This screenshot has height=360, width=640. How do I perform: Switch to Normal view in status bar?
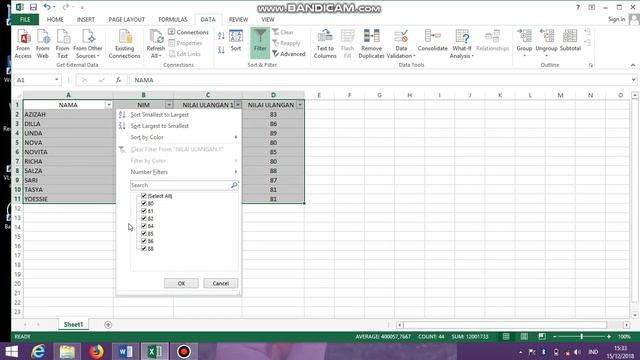click(x=506, y=336)
